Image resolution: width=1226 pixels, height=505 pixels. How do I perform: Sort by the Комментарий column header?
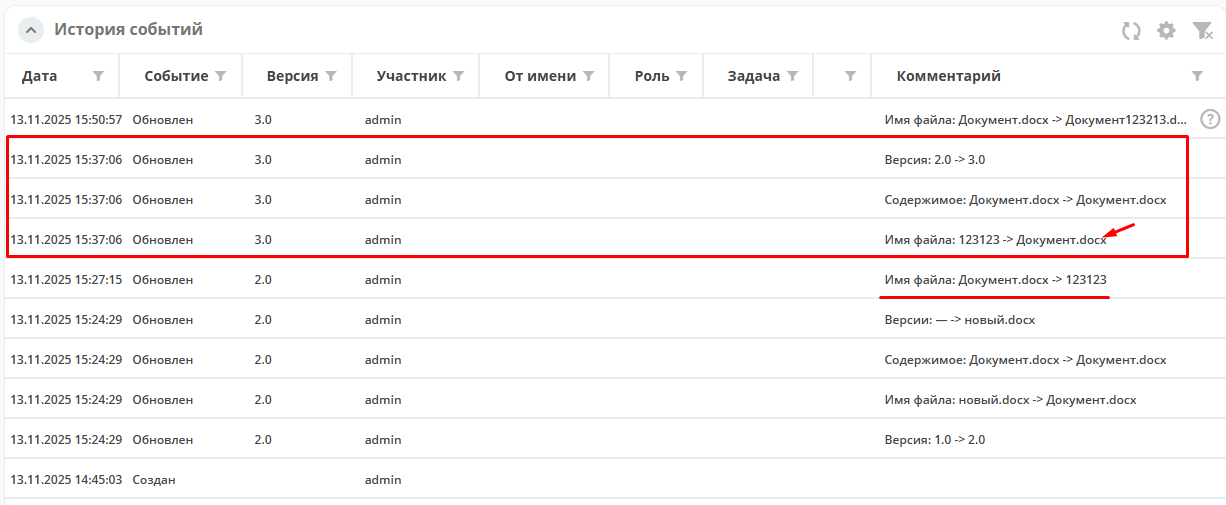click(x=948, y=76)
